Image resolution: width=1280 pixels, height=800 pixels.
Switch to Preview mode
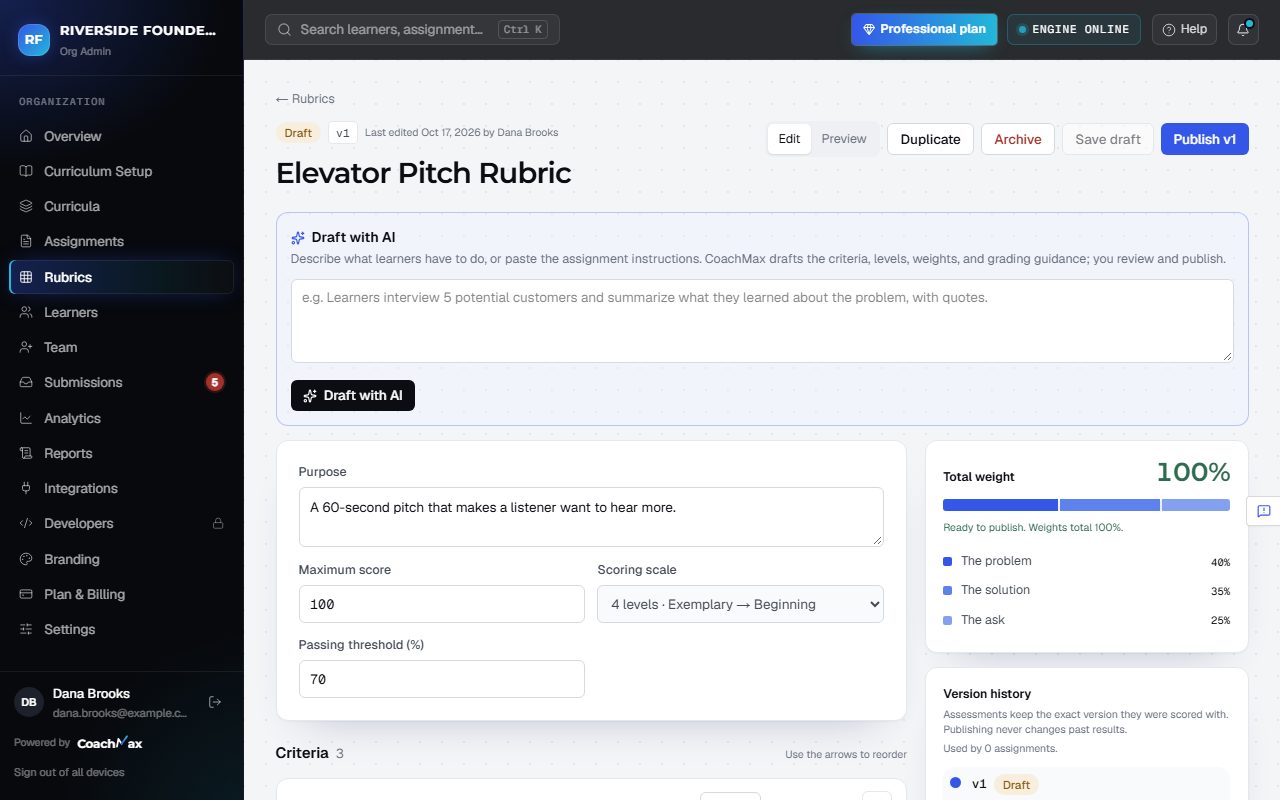[x=844, y=139]
